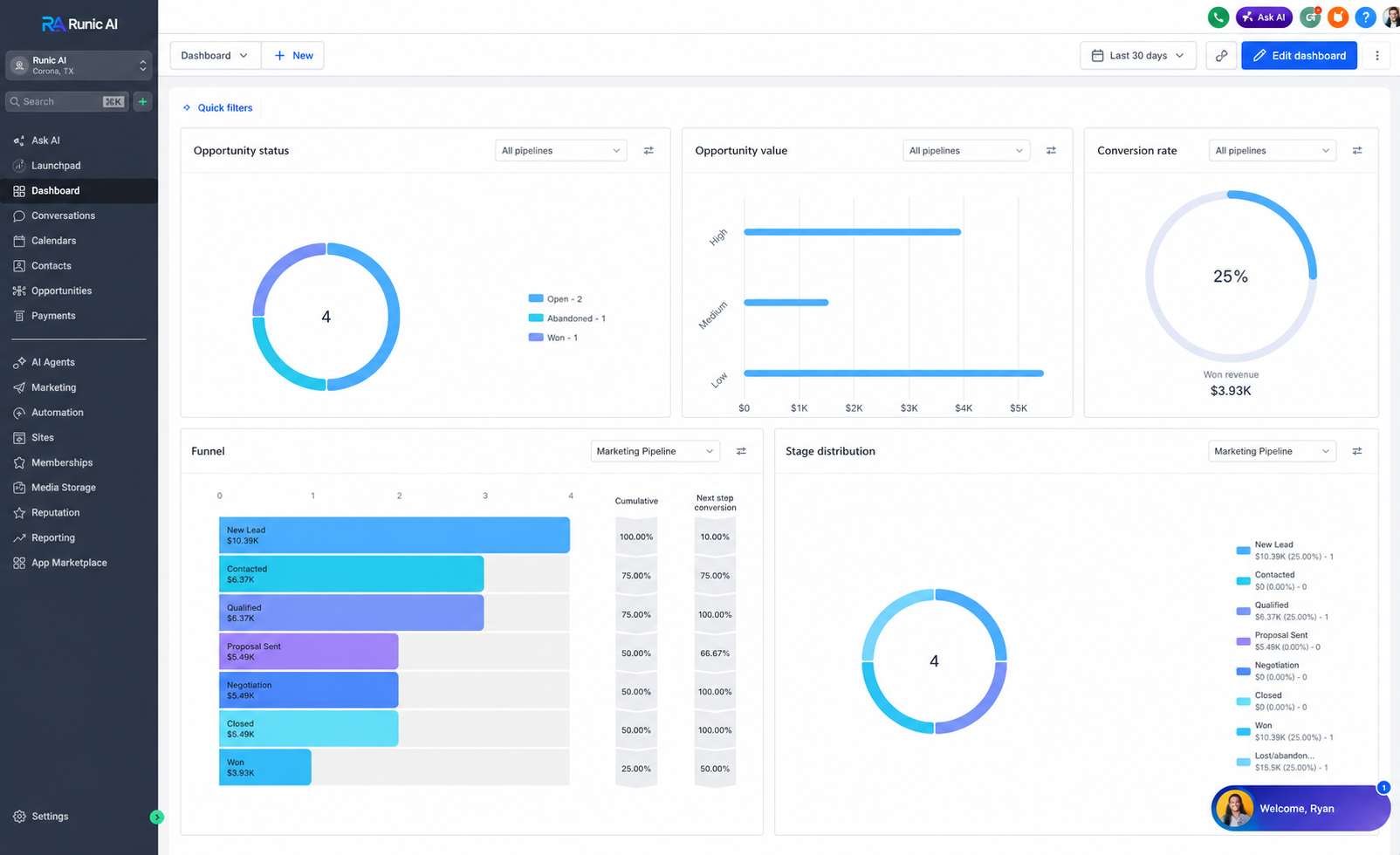Viewport: 1400px width, 855px height.
Task: Click the Runic AI logo
Action: point(79,24)
